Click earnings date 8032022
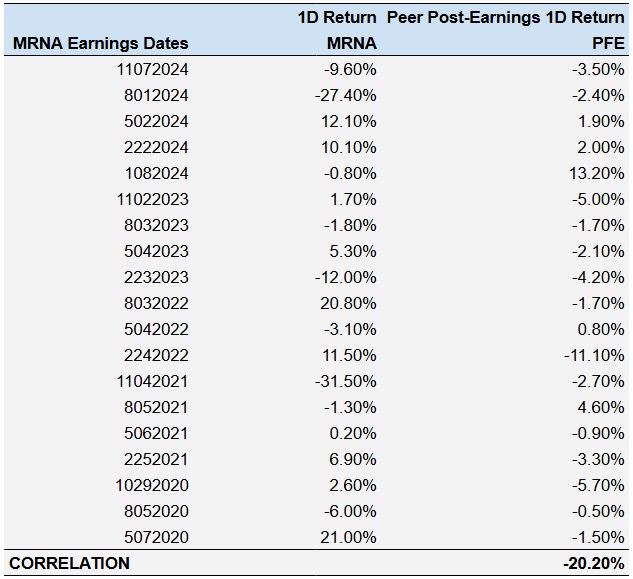 tap(156, 303)
